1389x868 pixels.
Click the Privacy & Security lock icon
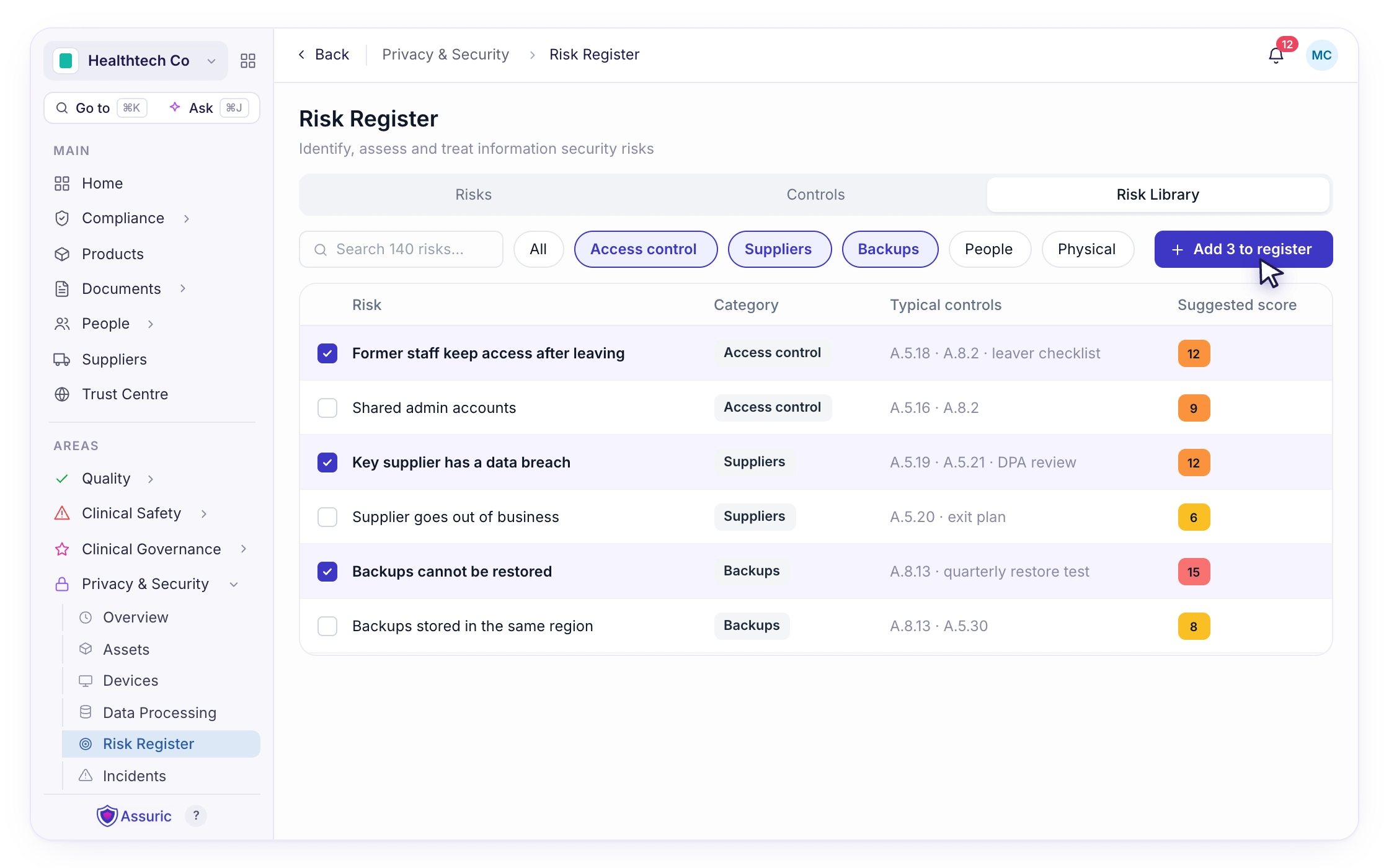[x=62, y=584]
